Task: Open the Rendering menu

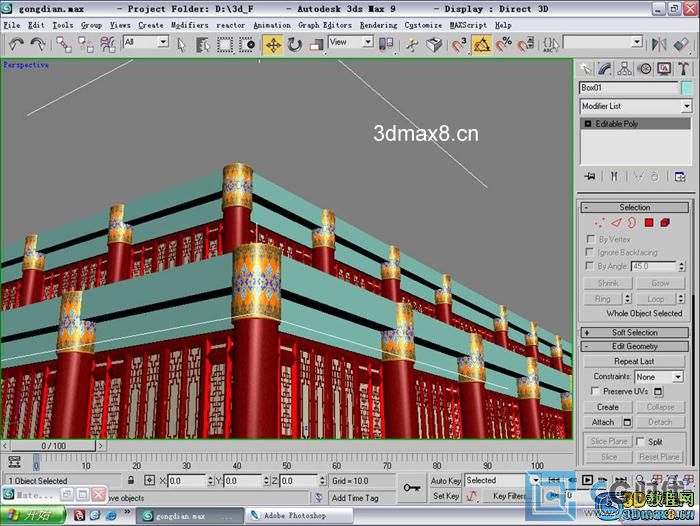Action: [379, 25]
